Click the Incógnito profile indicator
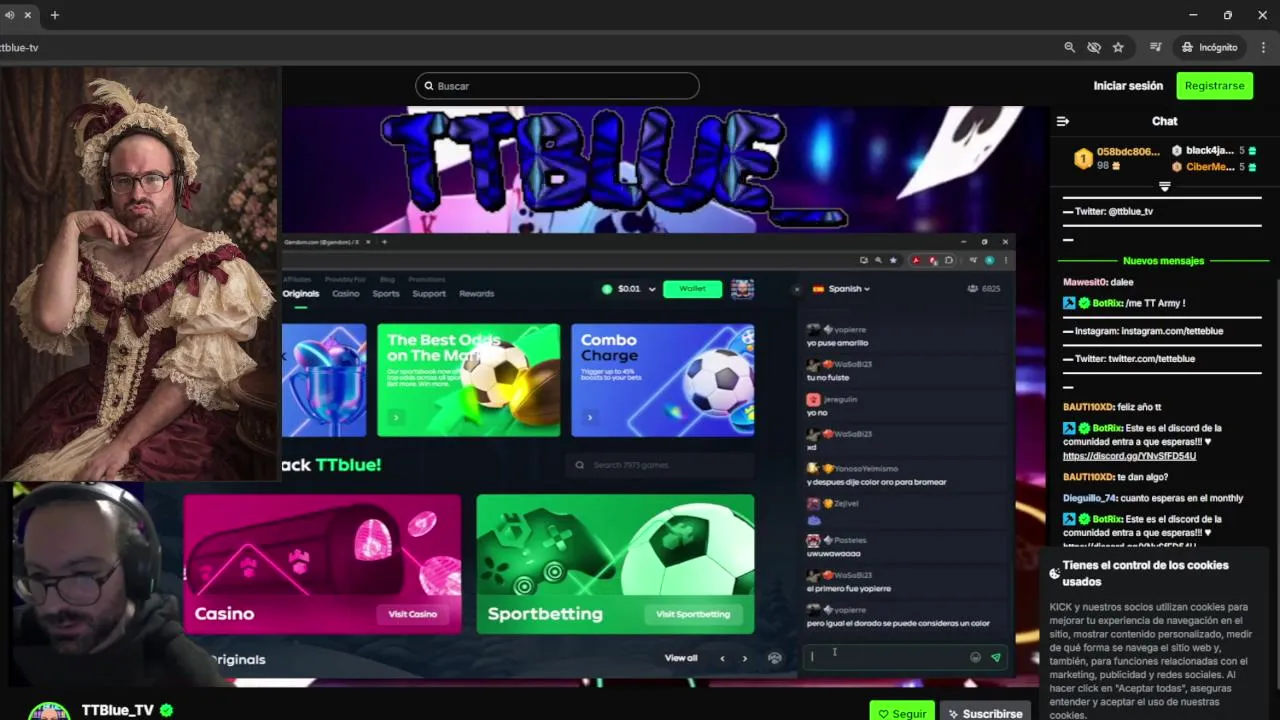Viewport: 1280px width, 720px height. [1209, 47]
